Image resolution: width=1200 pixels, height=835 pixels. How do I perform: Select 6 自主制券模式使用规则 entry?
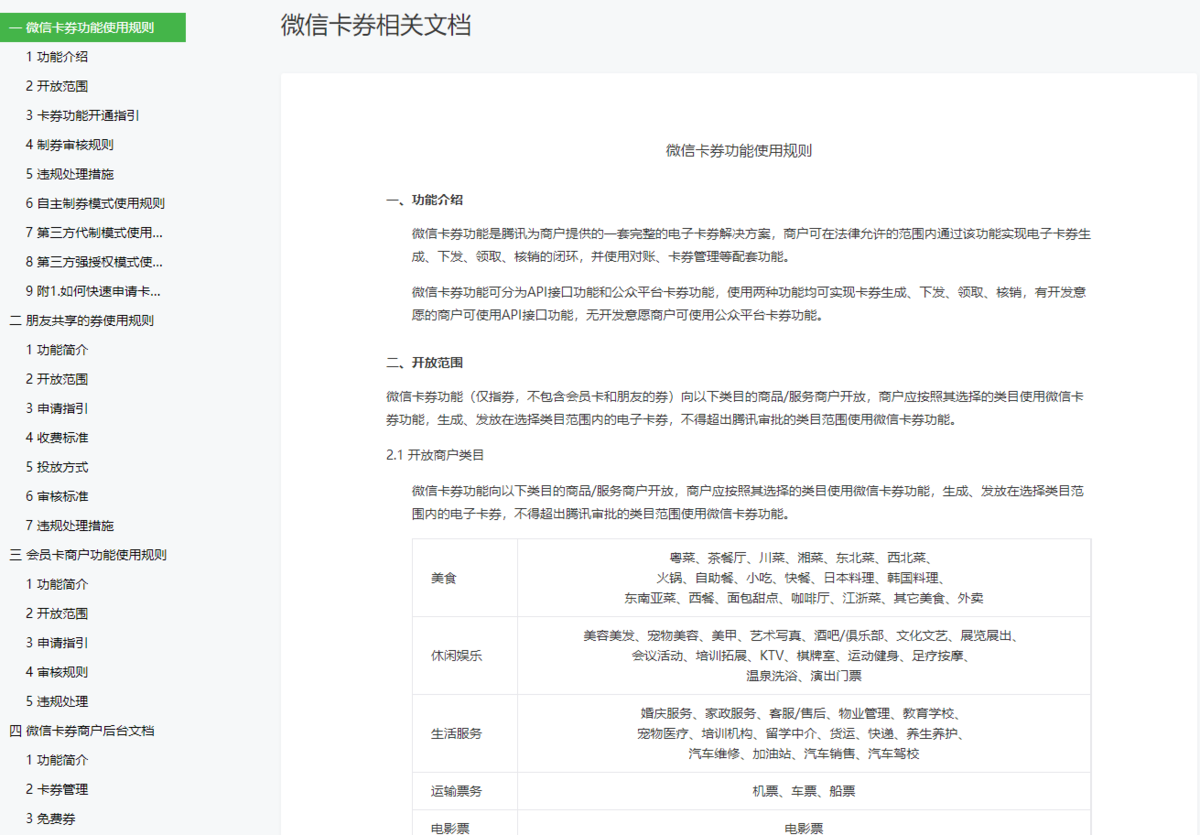coord(96,203)
